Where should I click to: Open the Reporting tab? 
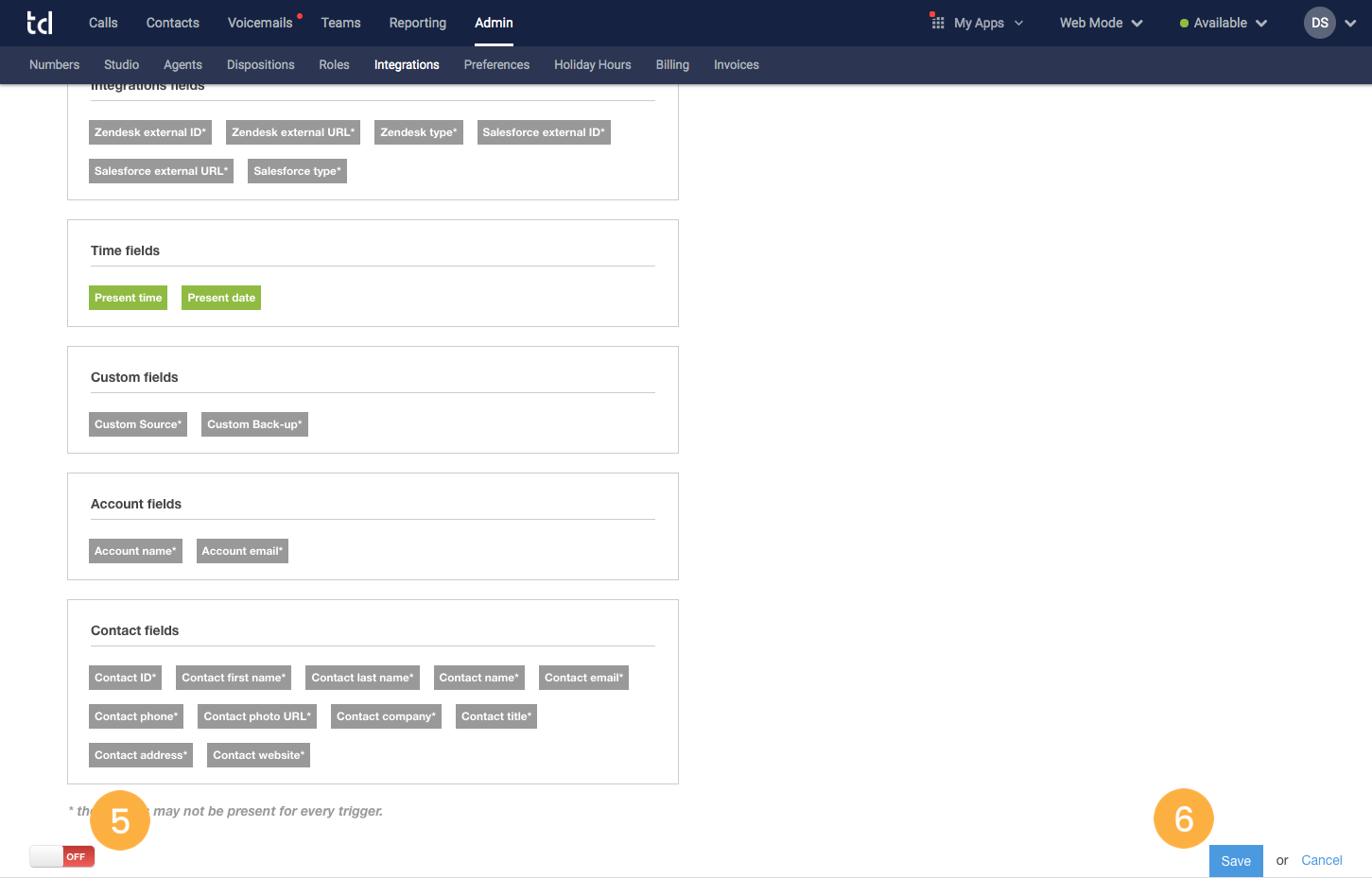point(417,23)
